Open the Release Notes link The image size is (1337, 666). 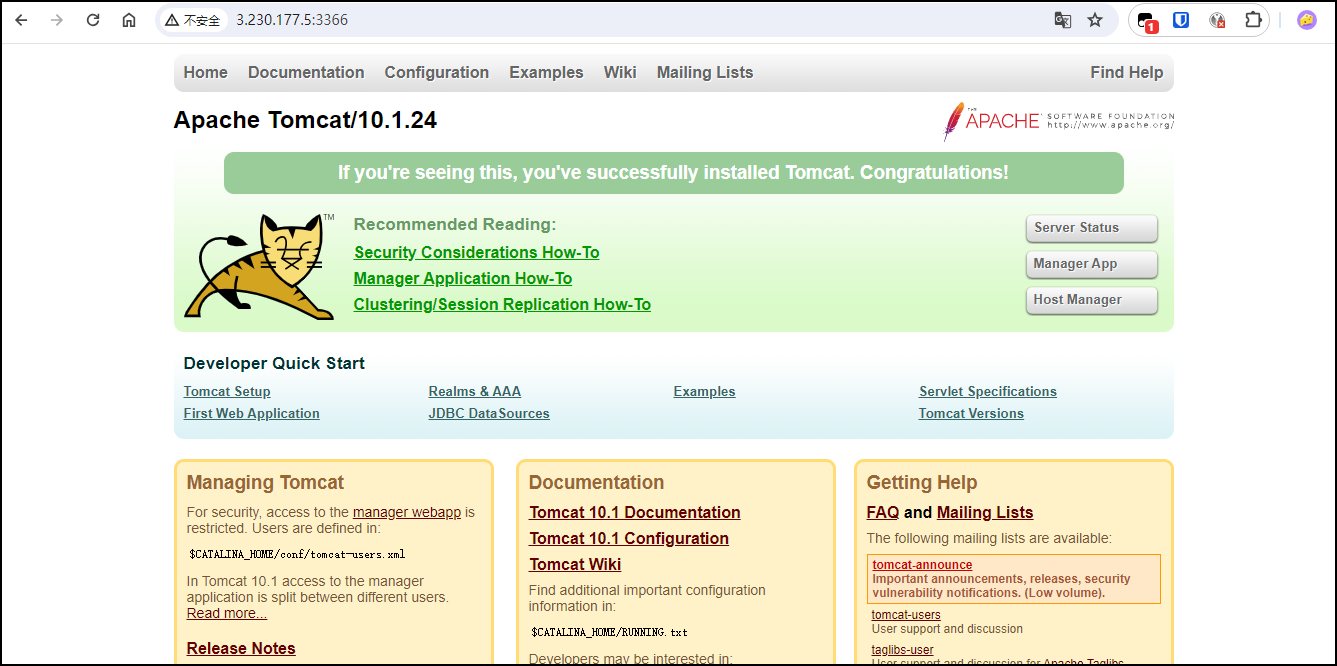tap(241, 648)
